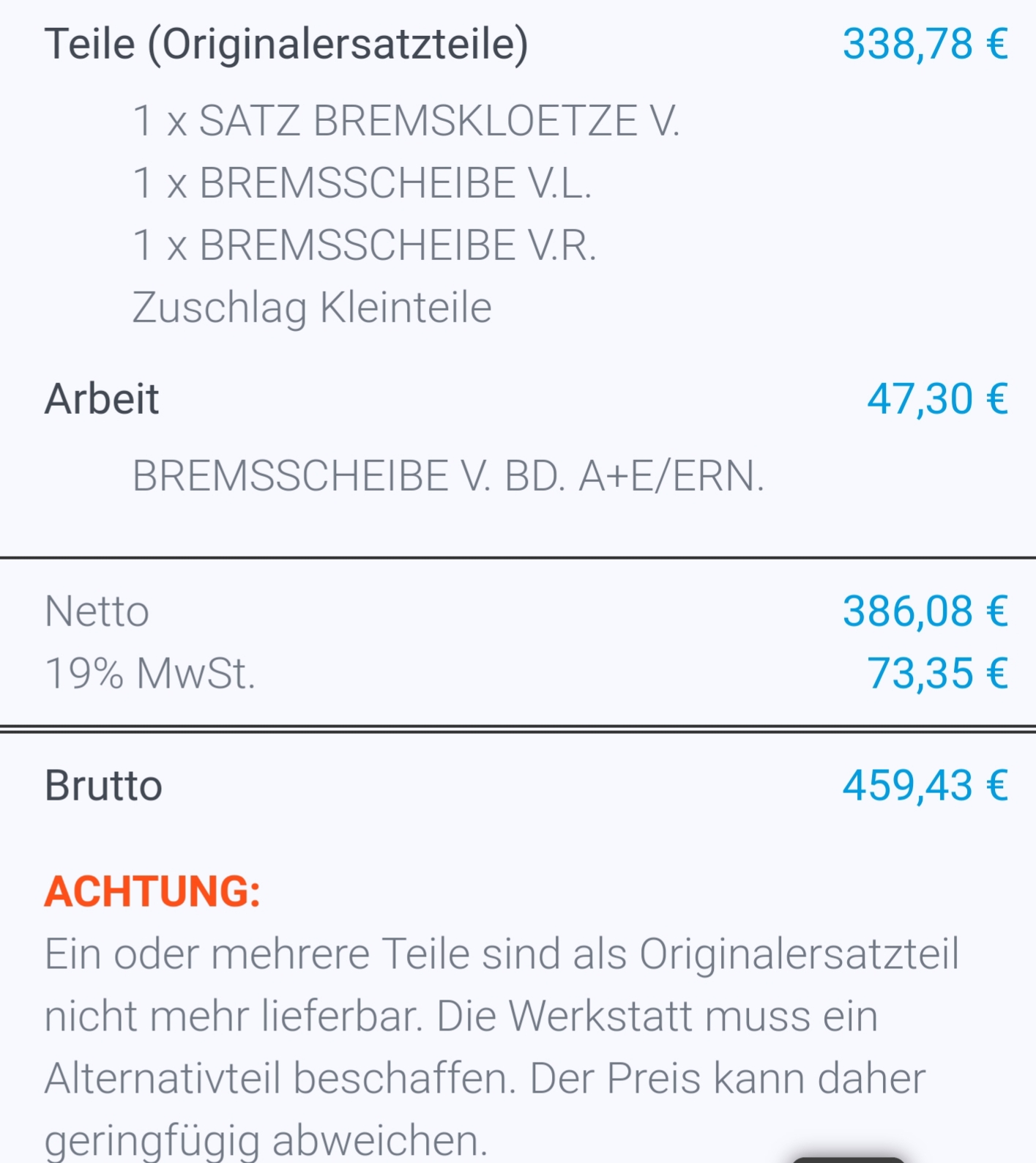Tap the Brutto label
This screenshot has height=1163, width=1036.
(103, 787)
